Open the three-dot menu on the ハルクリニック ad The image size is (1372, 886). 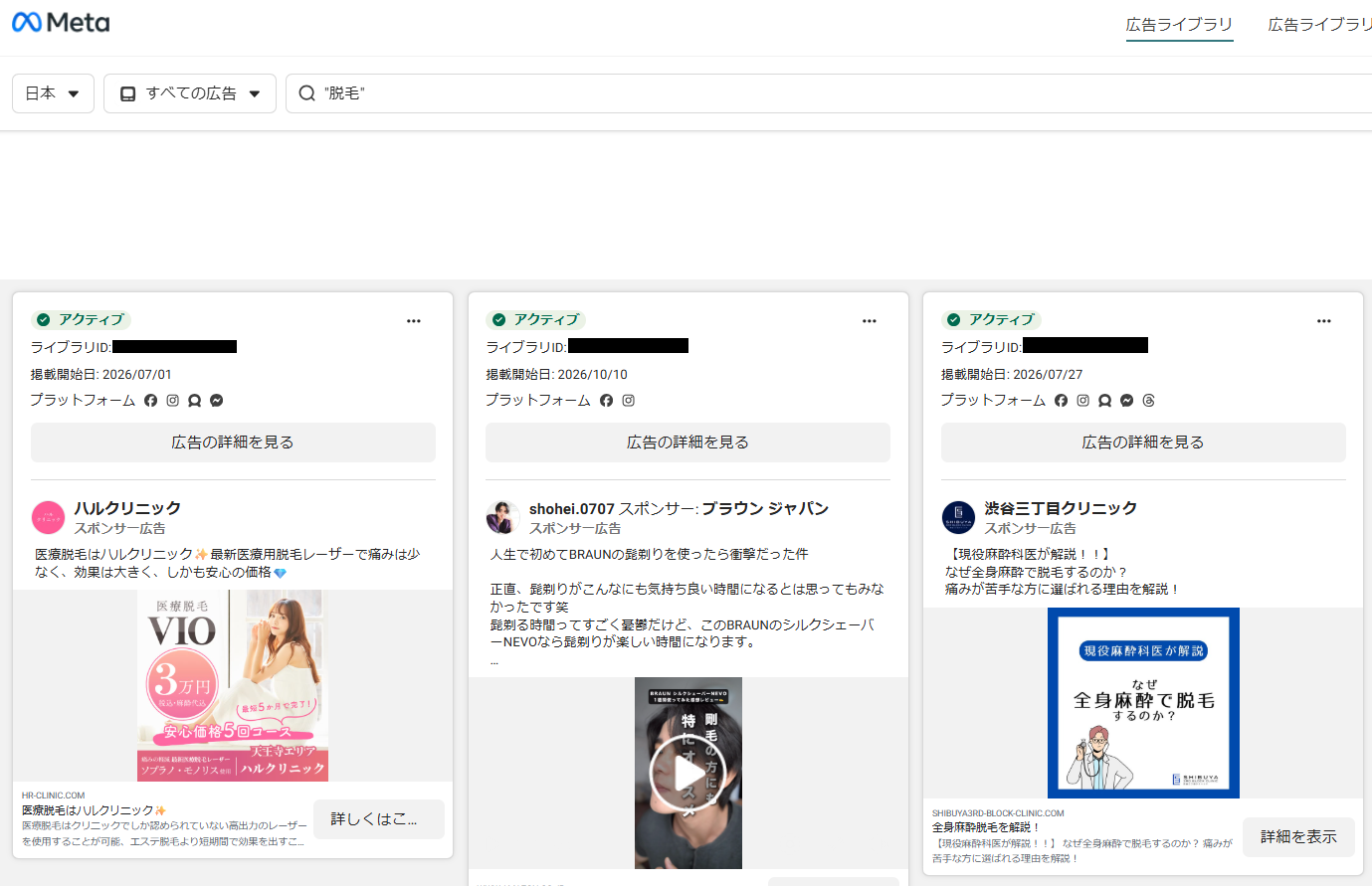click(414, 321)
